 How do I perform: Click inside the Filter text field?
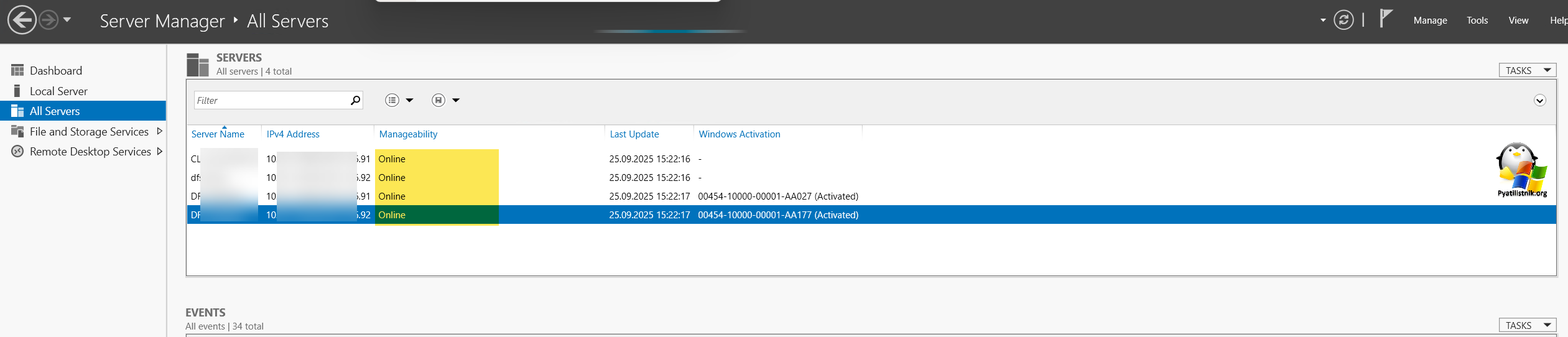[x=272, y=100]
